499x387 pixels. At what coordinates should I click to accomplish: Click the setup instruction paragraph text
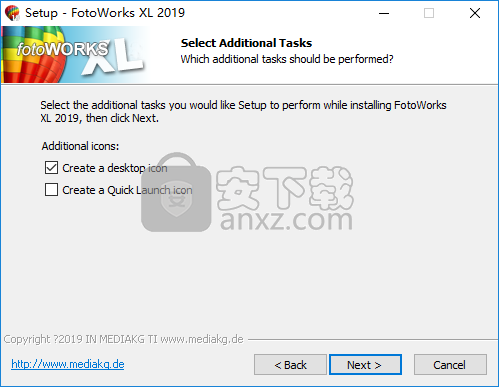click(243, 111)
